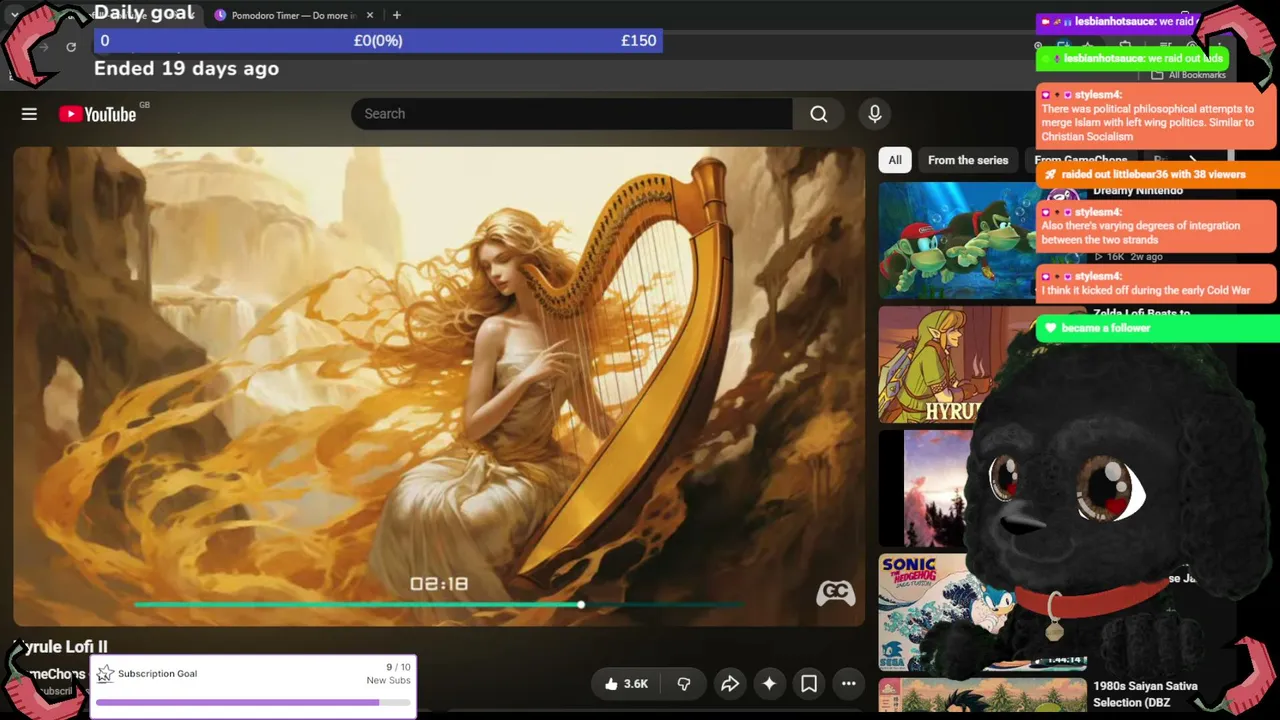Select the From the series chip

pos(968,160)
